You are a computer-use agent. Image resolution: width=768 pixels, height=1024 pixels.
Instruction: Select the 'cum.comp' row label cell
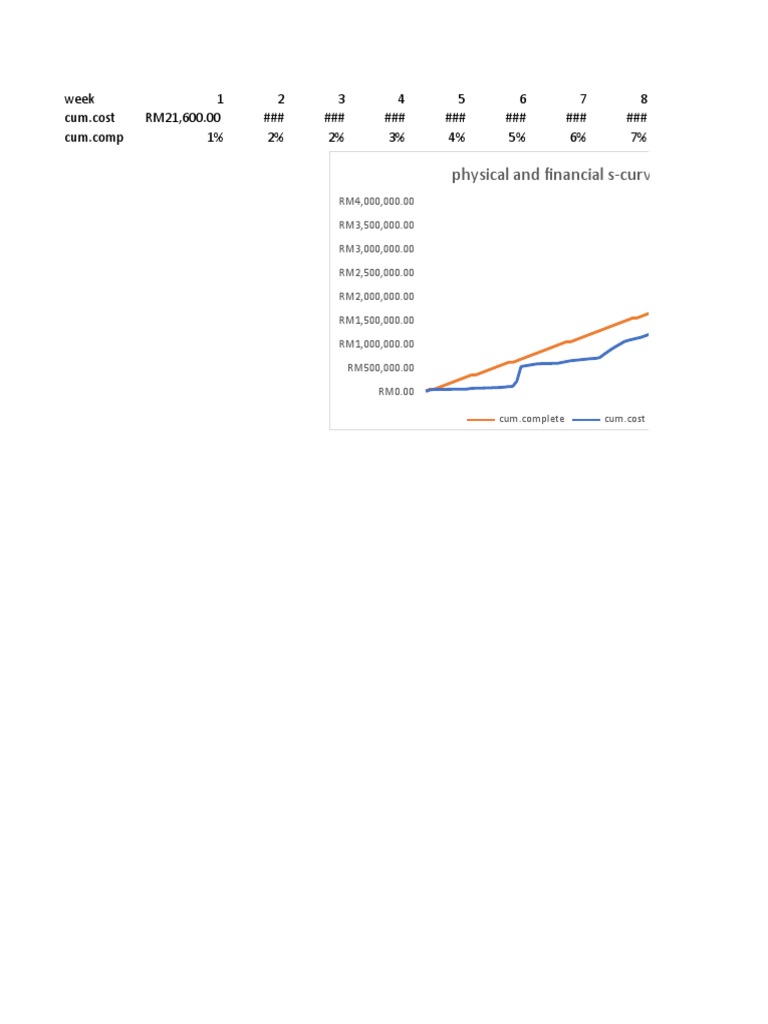coord(93,137)
